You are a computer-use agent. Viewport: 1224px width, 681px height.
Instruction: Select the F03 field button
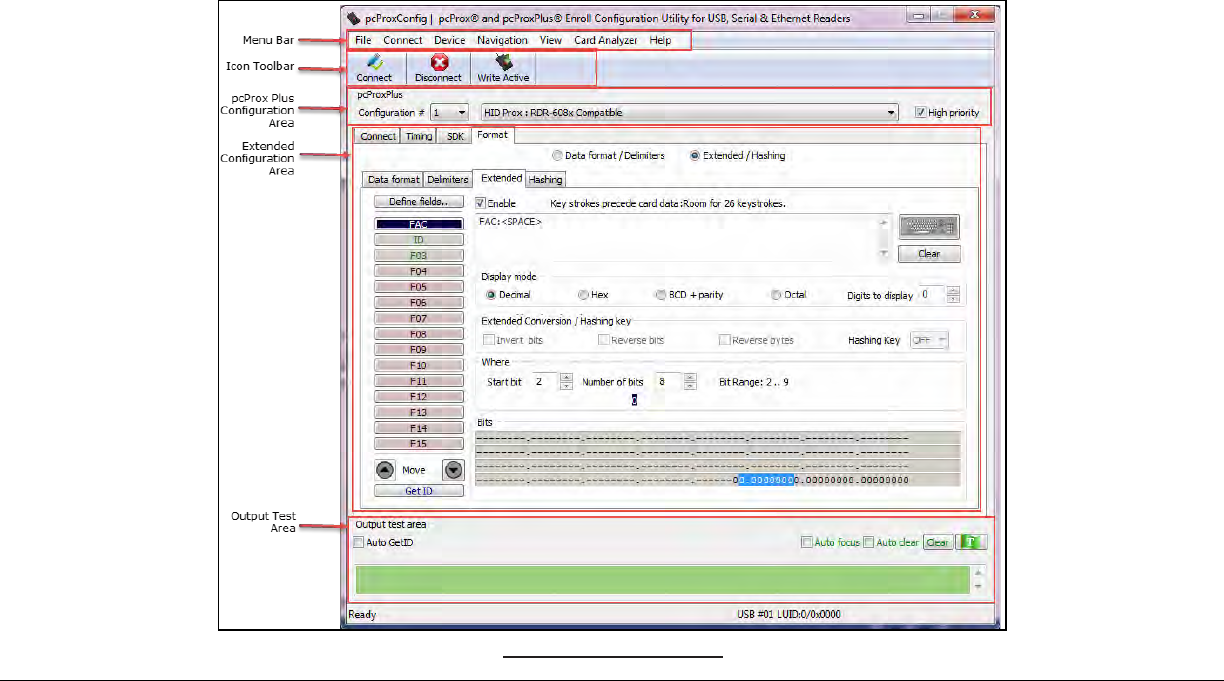tap(419, 256)
